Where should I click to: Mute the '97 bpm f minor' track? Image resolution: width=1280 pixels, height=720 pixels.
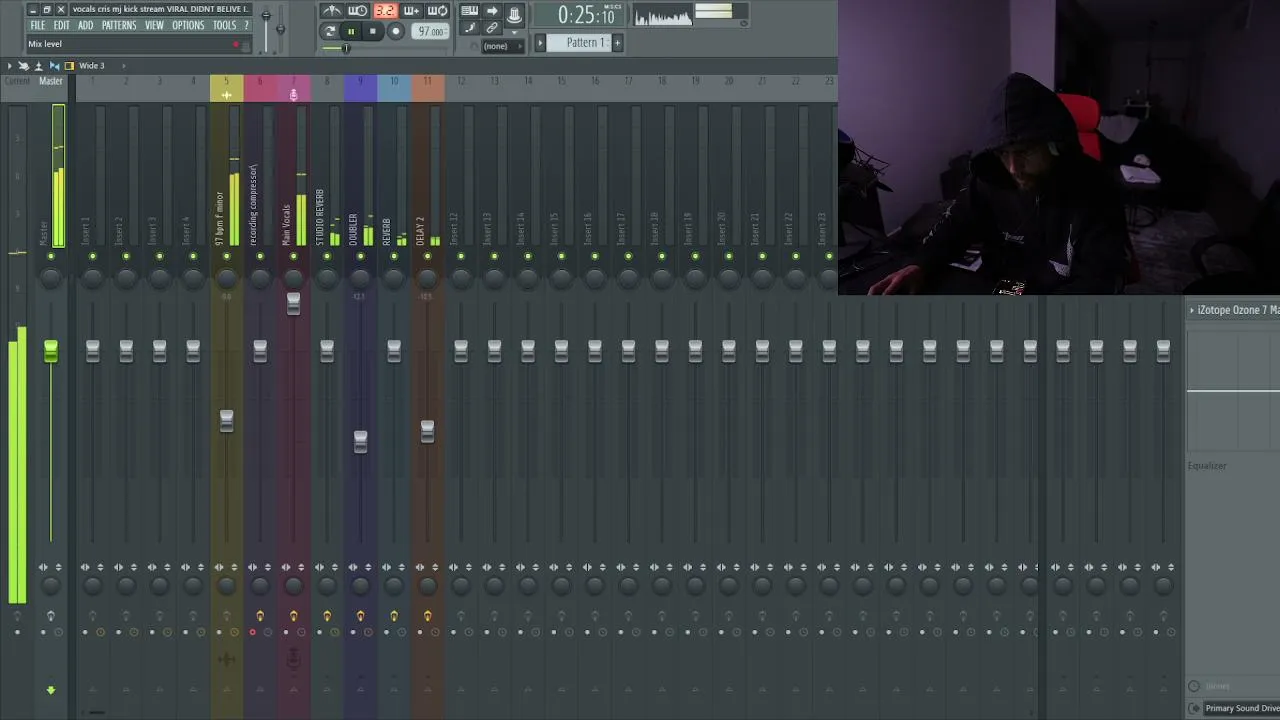[226, 257]
